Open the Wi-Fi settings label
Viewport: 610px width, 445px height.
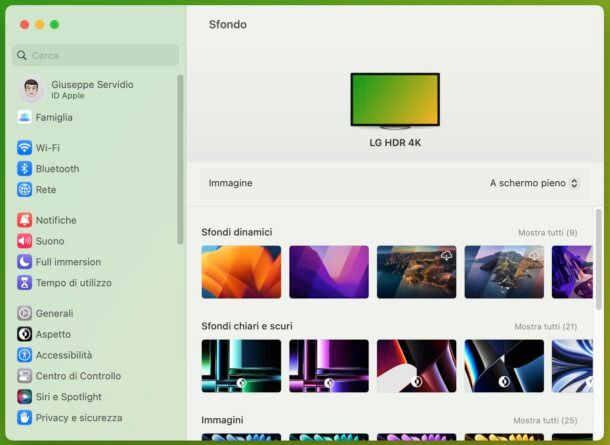click(x=48, y=148)
